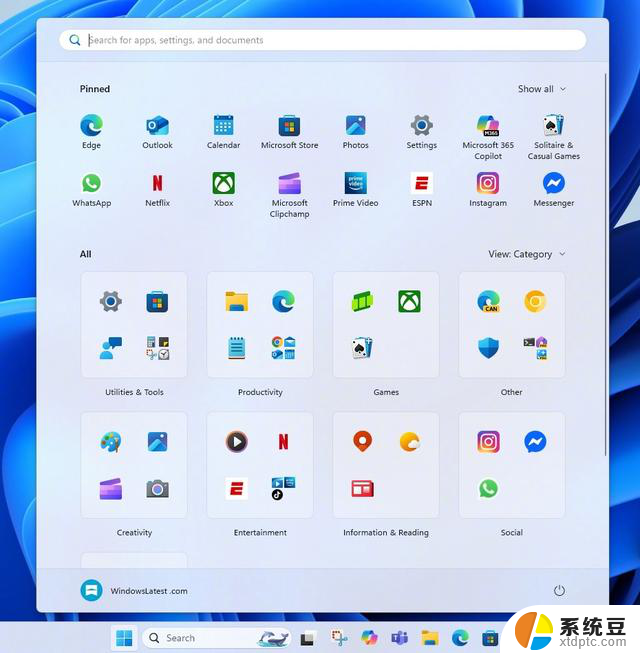Open Snipping Tool on the taskbar

(339, 638)
